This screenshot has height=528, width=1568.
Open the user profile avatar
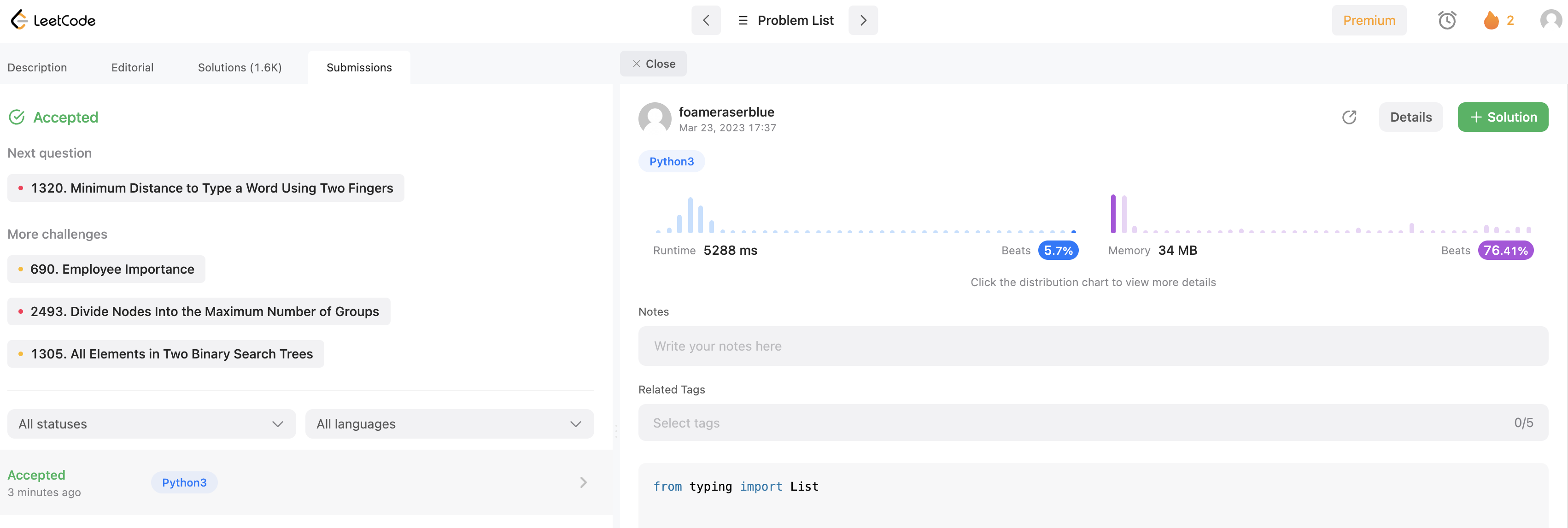click(x=1550, y=20)
